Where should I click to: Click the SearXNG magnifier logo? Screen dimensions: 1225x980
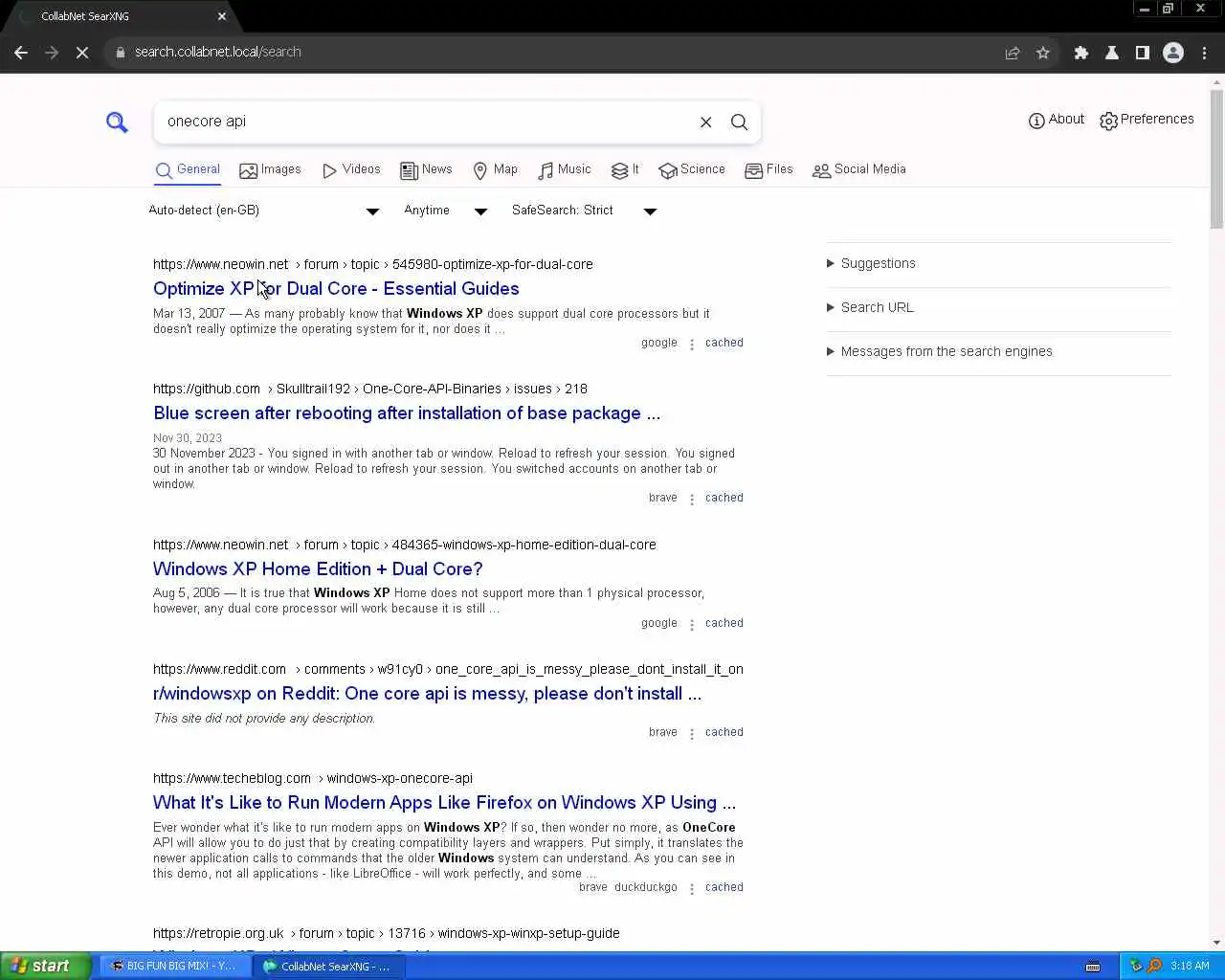click(117, 122)
